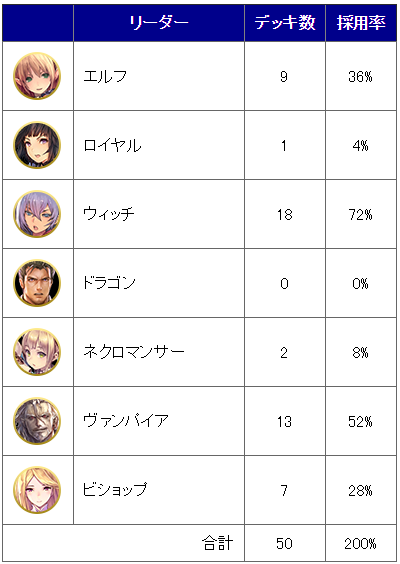Image resolution: width=400 pixels, height=564 pixels.
Task: Click the 200% total rate cell
Action: tap(361, 543)
